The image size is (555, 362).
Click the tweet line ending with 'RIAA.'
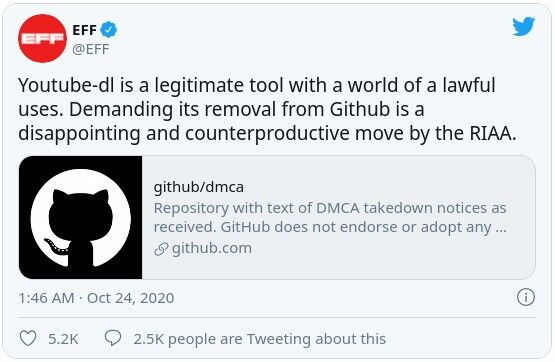tap(267, 134)
